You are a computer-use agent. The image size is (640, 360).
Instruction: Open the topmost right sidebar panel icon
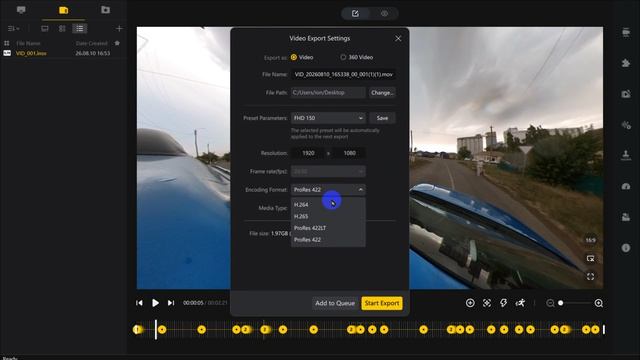pos(626,32)
